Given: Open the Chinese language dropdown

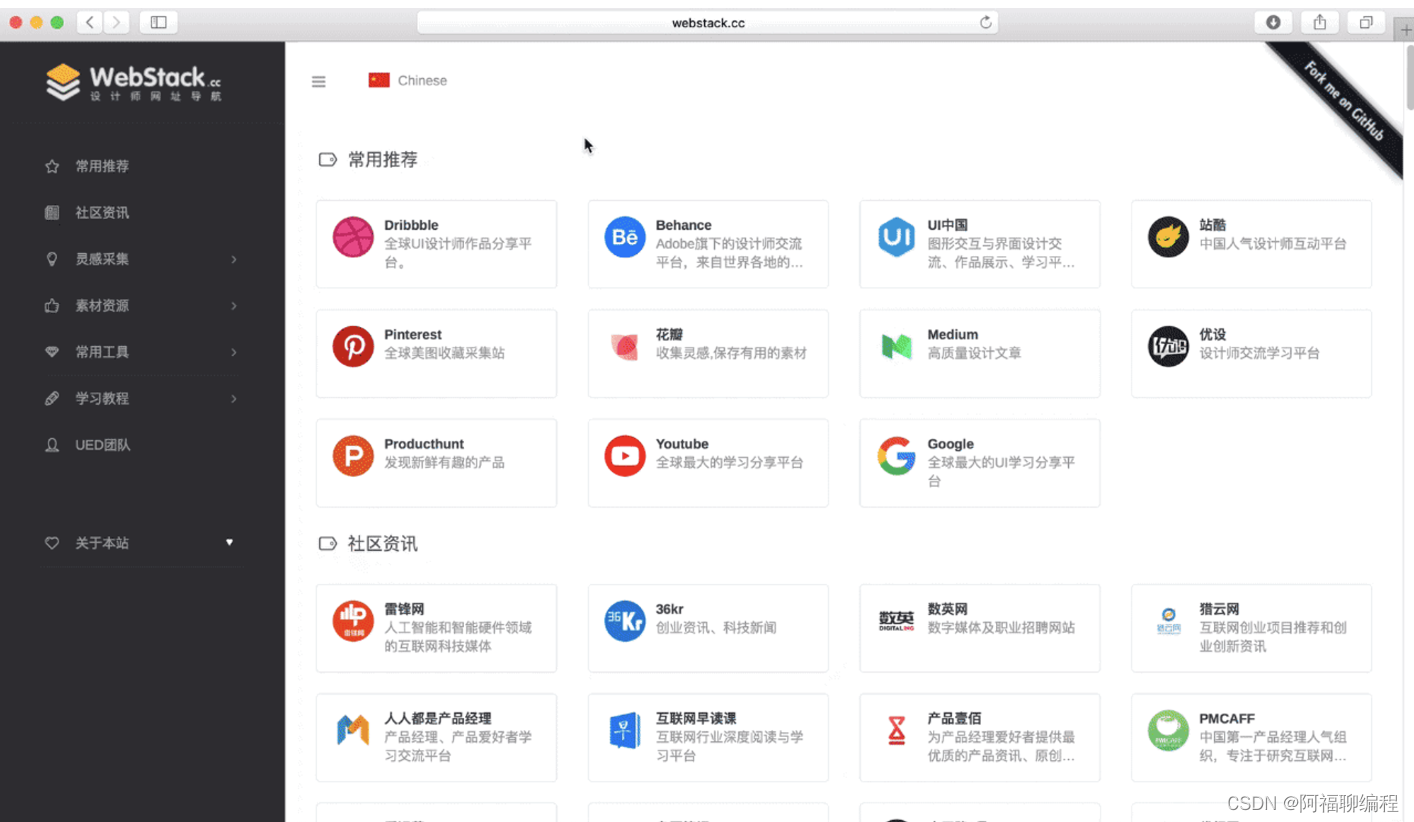Looking at the screenshot, I should coord(408,81).
